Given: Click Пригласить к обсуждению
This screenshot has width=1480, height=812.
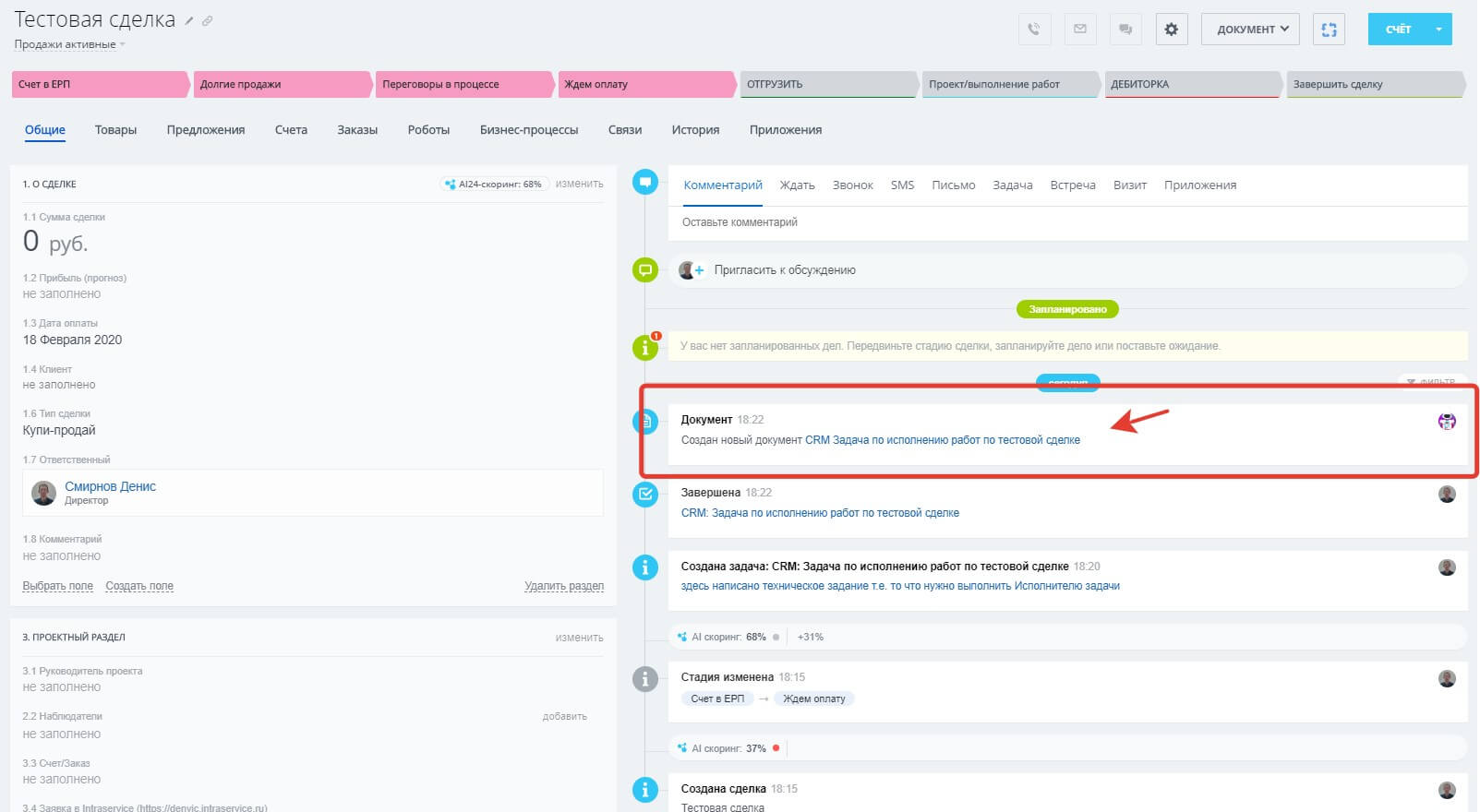Looking at the screenshot, I should tap(785, 270).
